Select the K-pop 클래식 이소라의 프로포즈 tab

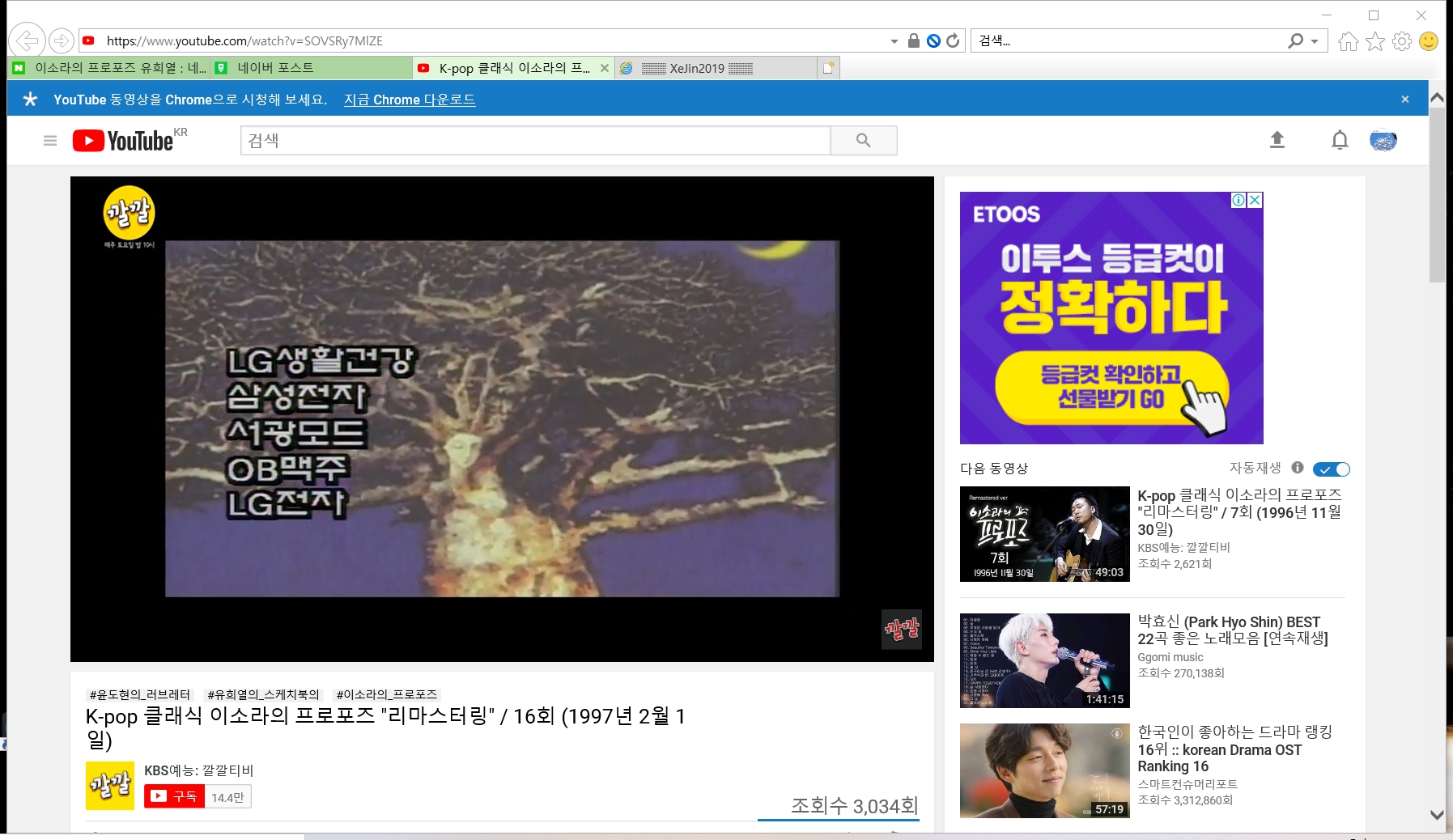[513, 68]
